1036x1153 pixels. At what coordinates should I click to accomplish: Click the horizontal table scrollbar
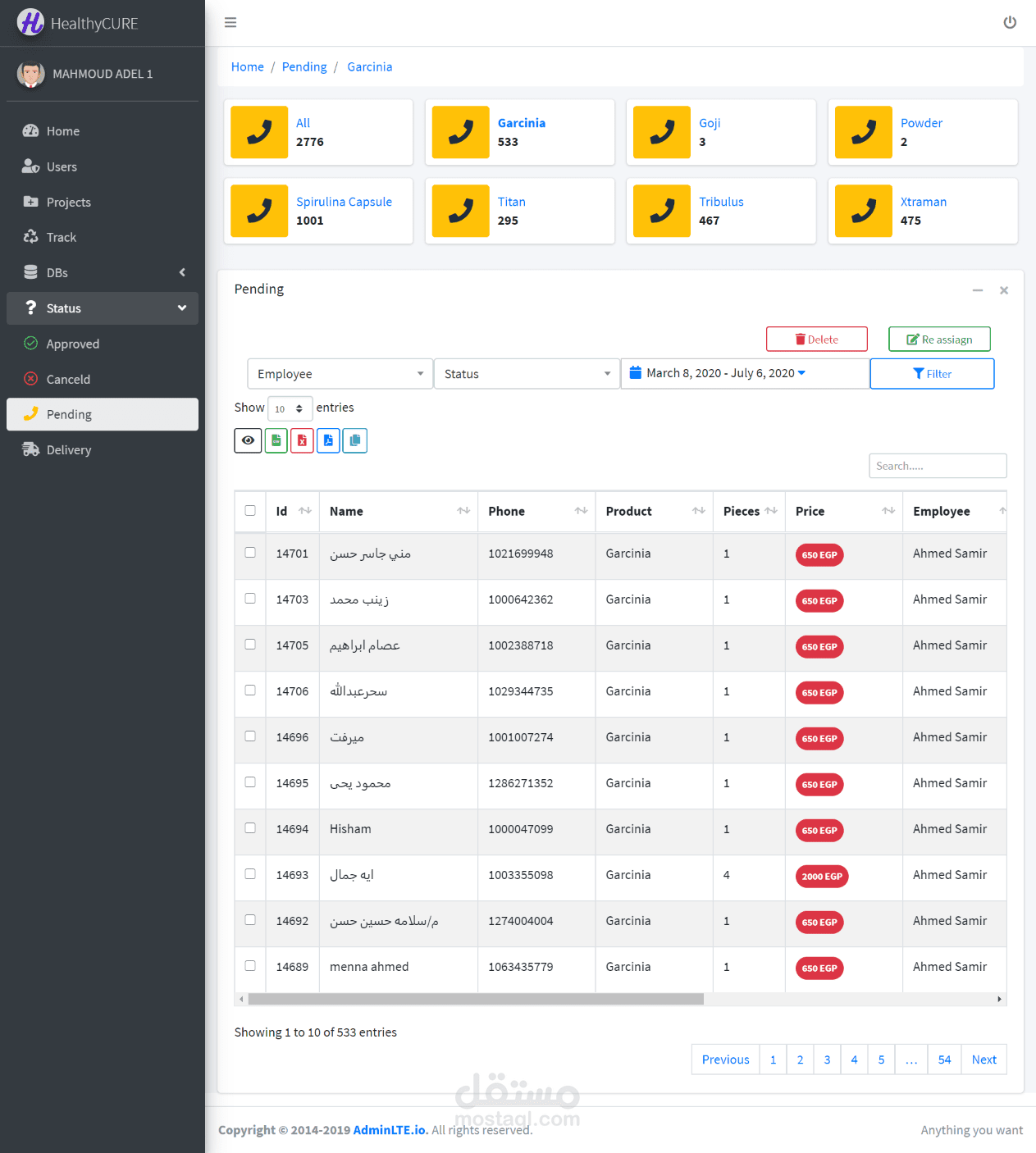pos(476,999)
